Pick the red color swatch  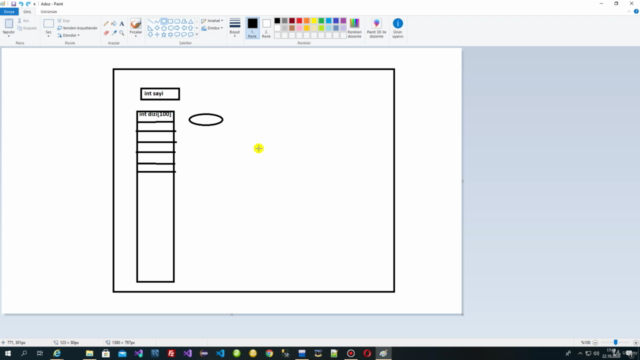pyautogui.click(x=299, y=21)
